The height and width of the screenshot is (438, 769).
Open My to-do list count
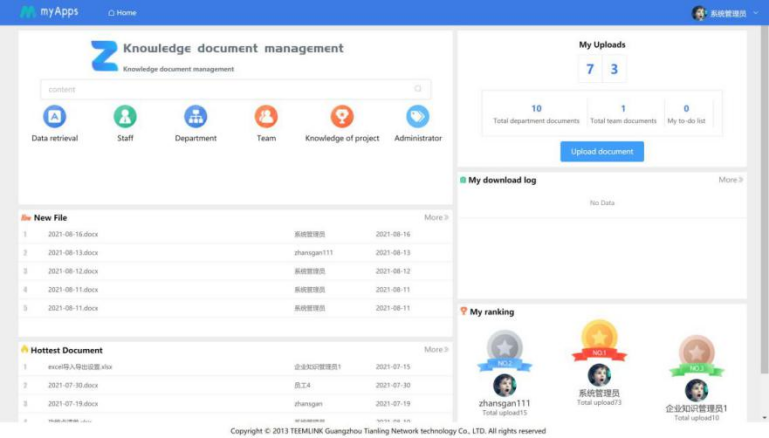pyautogui.click(x=686, y=109)
